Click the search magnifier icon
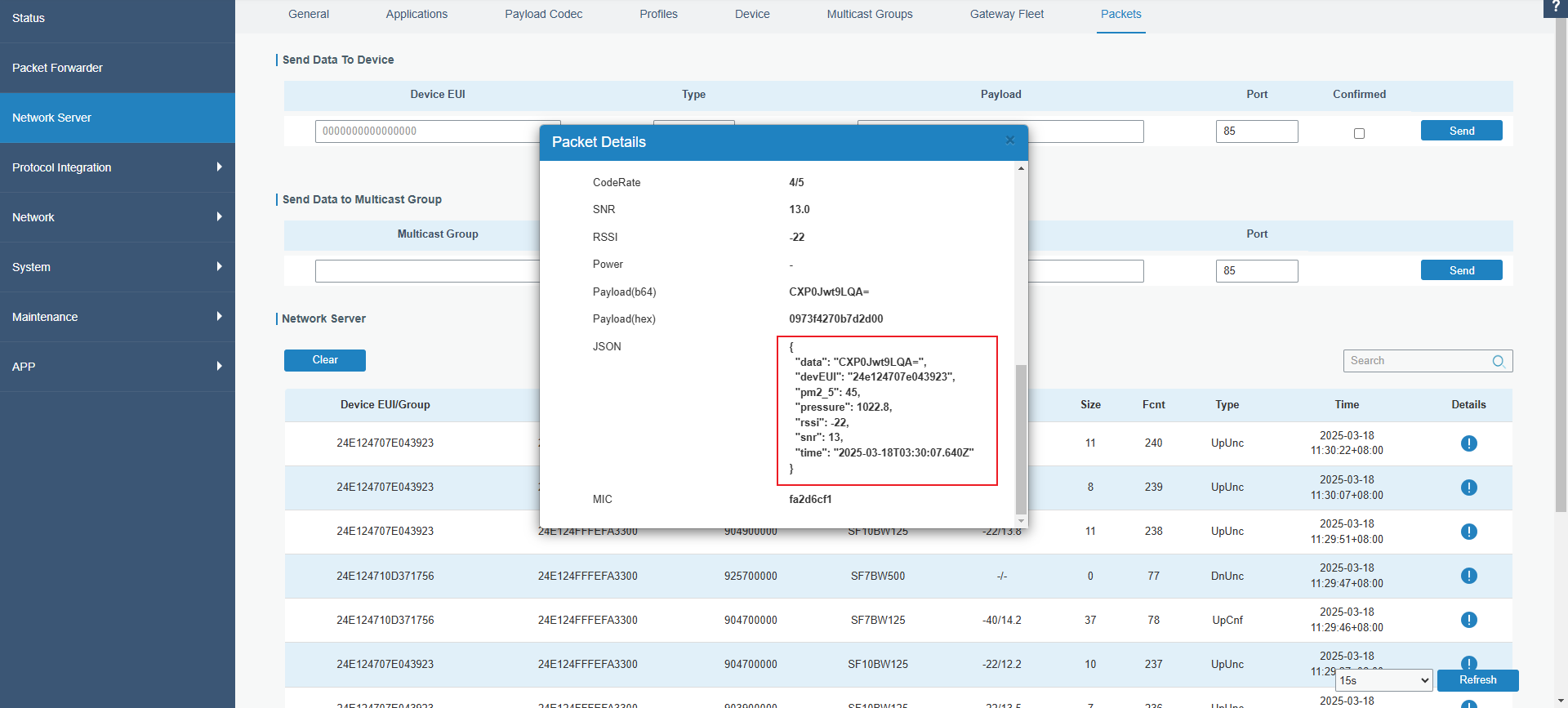Screen dimensions: 1568x708 pyautogui.click(x=1499, y=361)
